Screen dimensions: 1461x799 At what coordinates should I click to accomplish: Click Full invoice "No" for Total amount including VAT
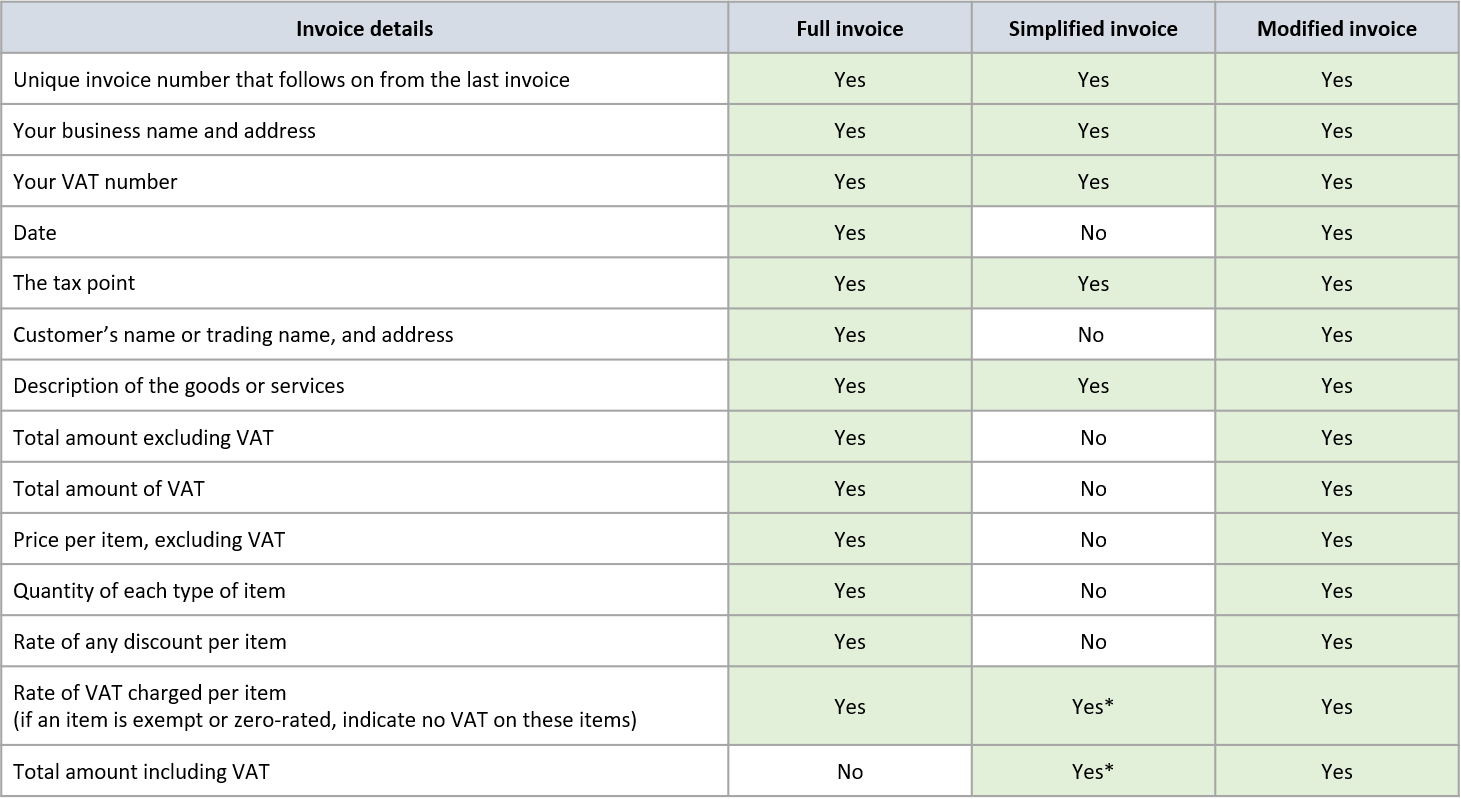click(x=849, y=772)
